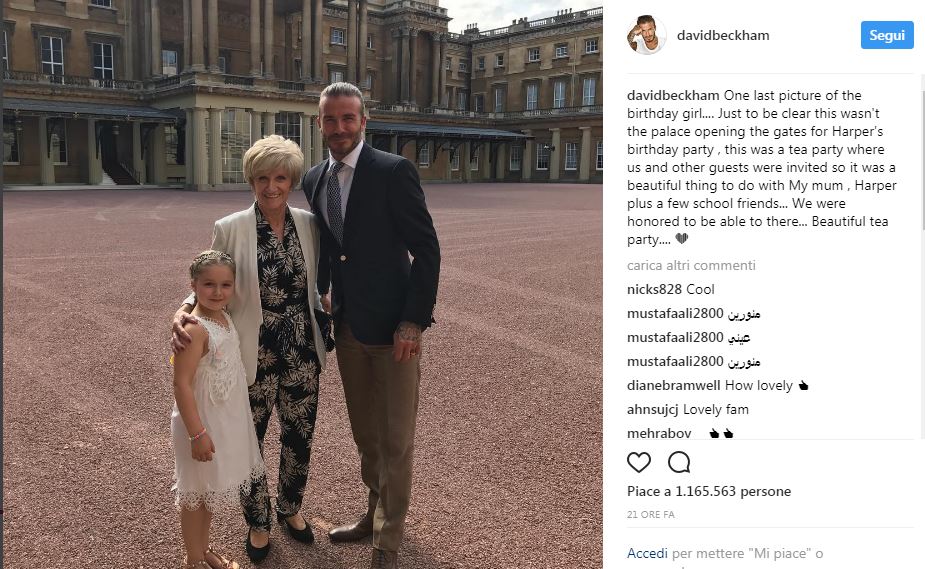Open davidbeckham username in post header
The width and height of the screenshot is (925, 569).
[x=723, y=35]
